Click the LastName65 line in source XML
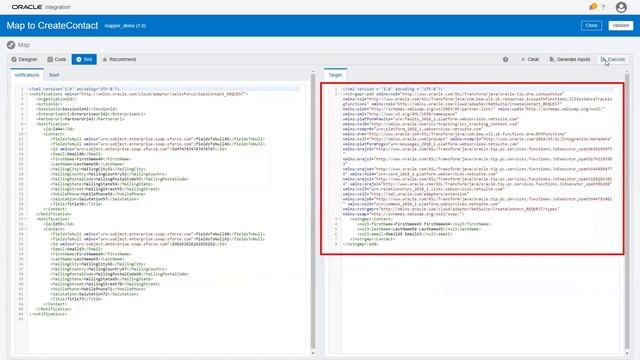 (87, 259)
